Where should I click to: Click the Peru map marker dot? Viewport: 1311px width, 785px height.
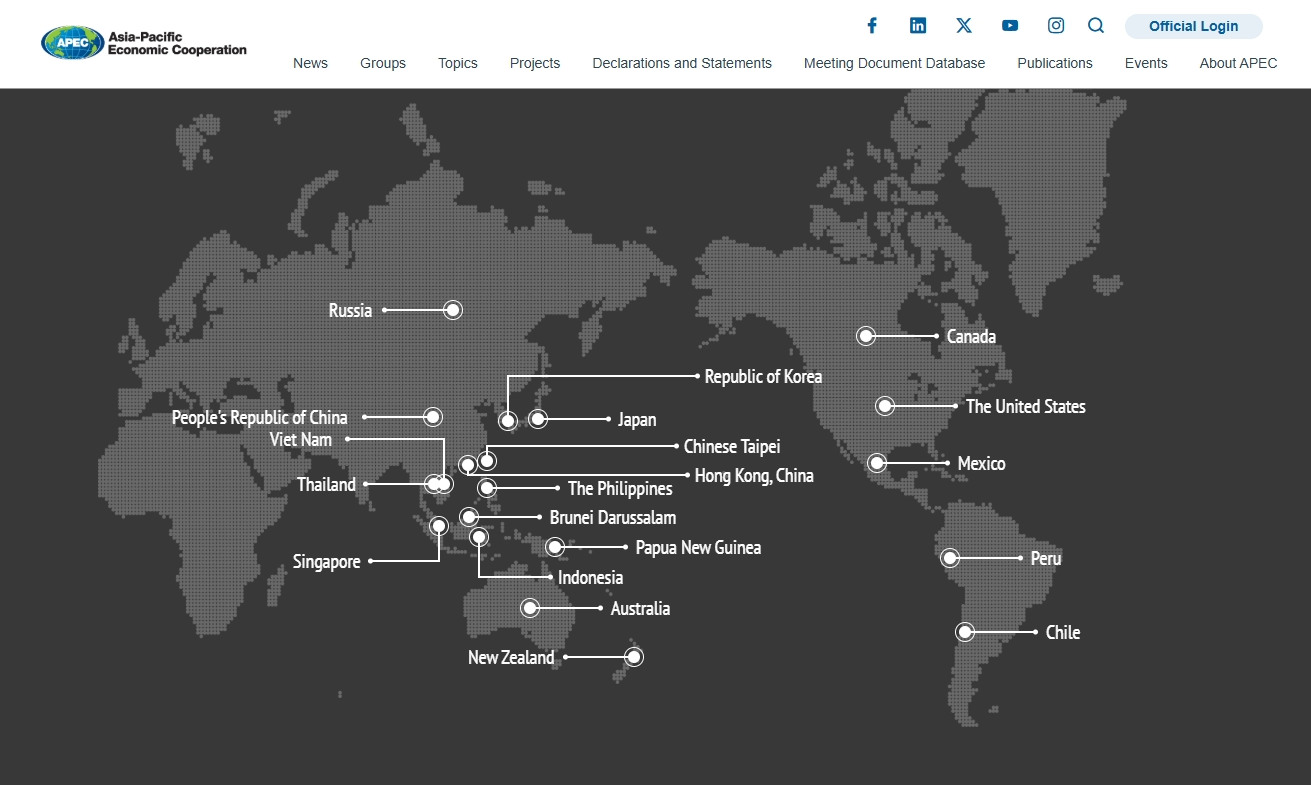[x=950, y=558]
